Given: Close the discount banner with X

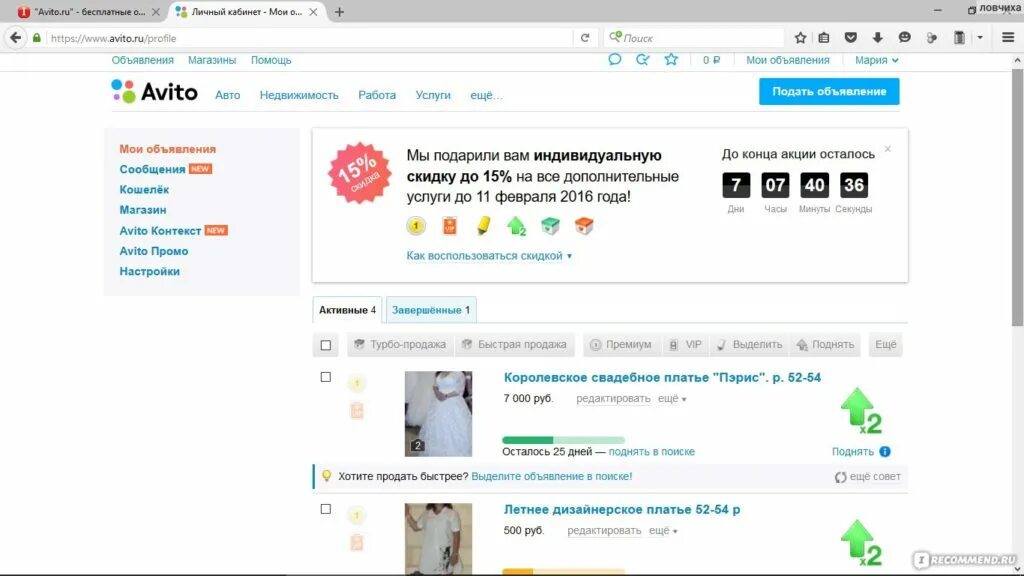Looking at the screenshot, I should (888, 149).
